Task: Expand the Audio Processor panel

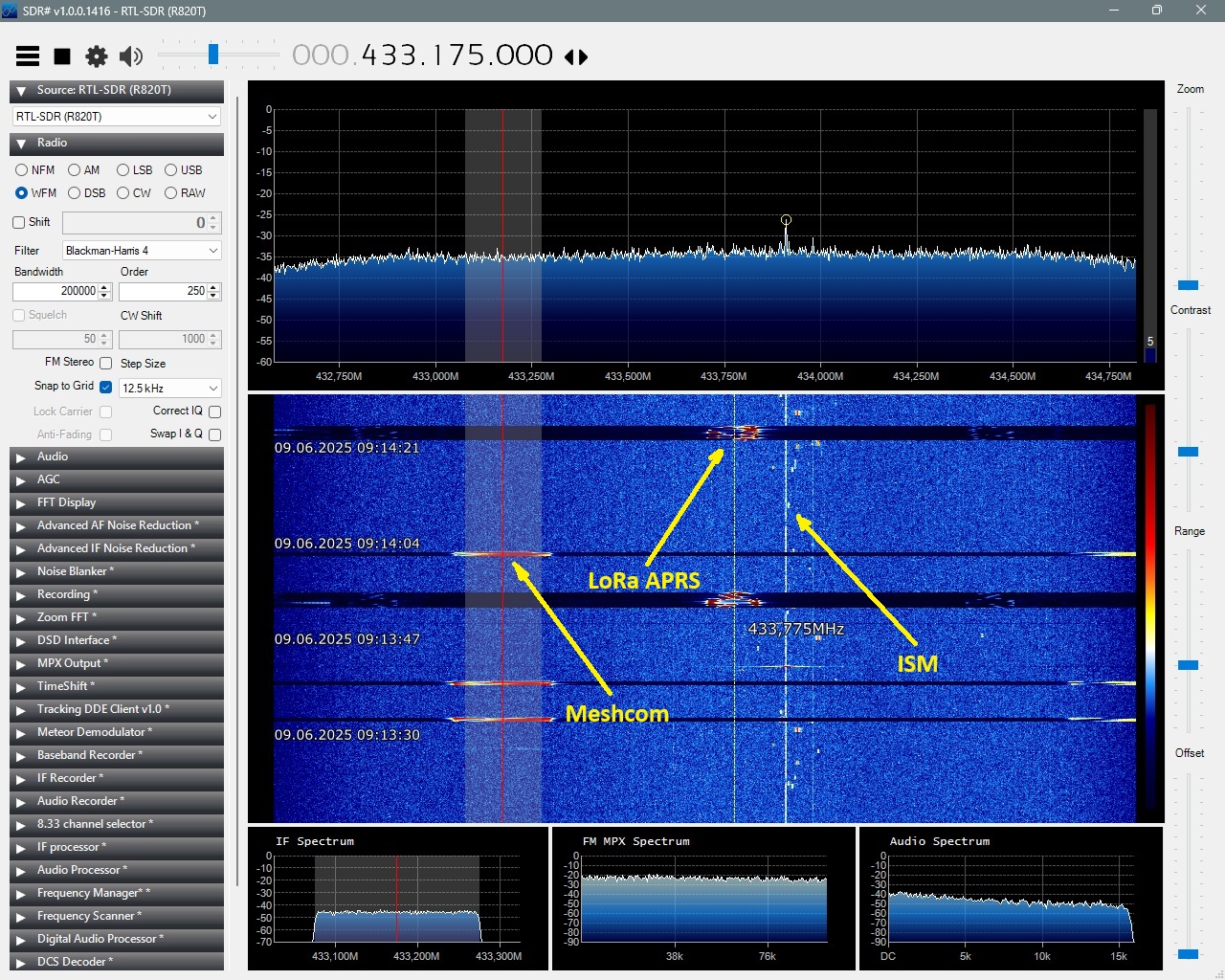Action: pos(117,871)
